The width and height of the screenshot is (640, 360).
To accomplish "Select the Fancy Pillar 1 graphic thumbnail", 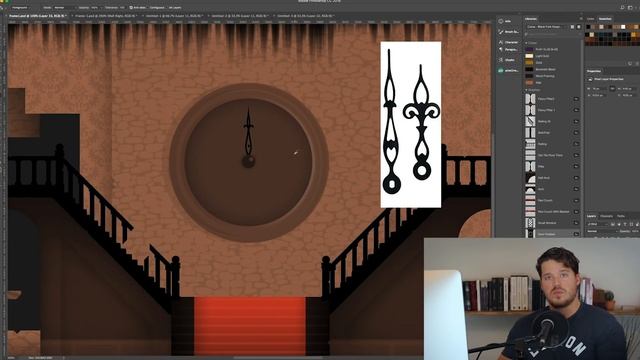I will click(530, 110).
